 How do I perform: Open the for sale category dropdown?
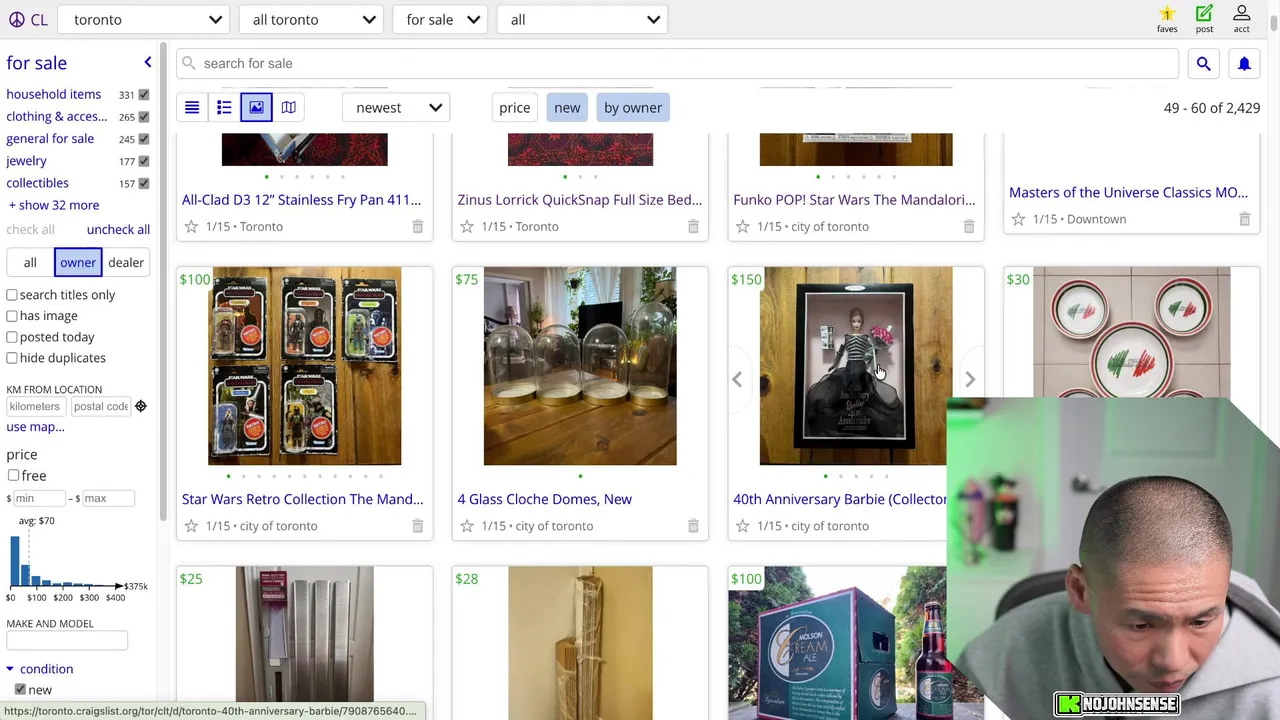click(x=440, y=19)
